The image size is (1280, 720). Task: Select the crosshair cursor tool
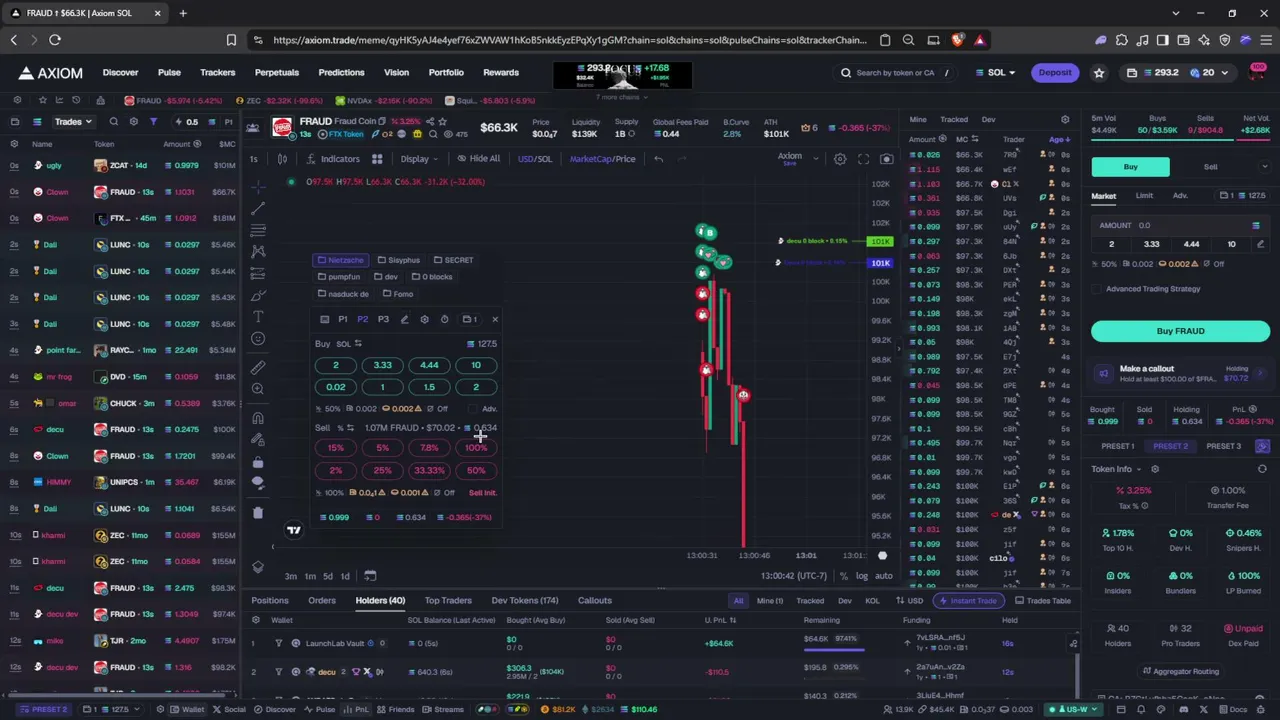click(x=258, y=186)
